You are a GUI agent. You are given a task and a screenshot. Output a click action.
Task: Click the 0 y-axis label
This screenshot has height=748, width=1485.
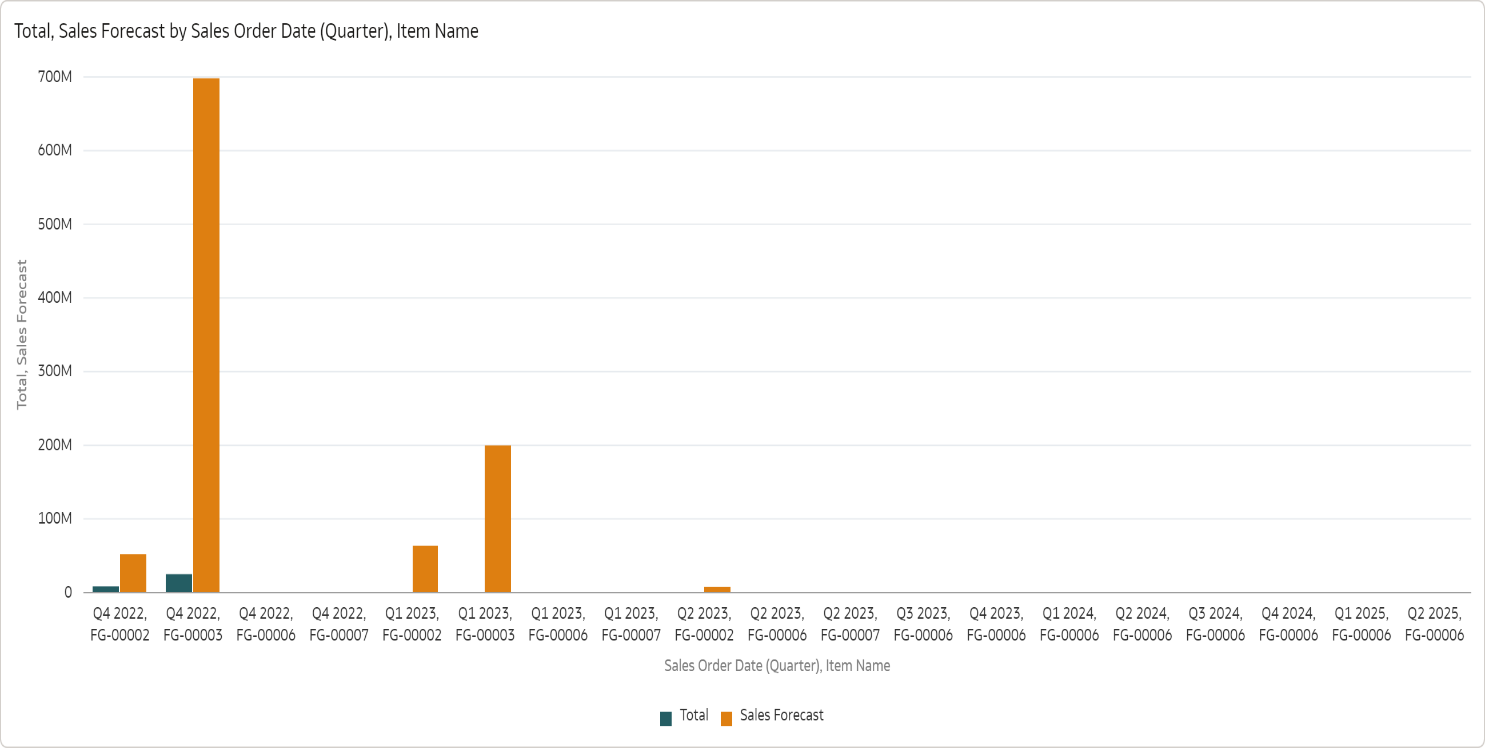[68, 592]
